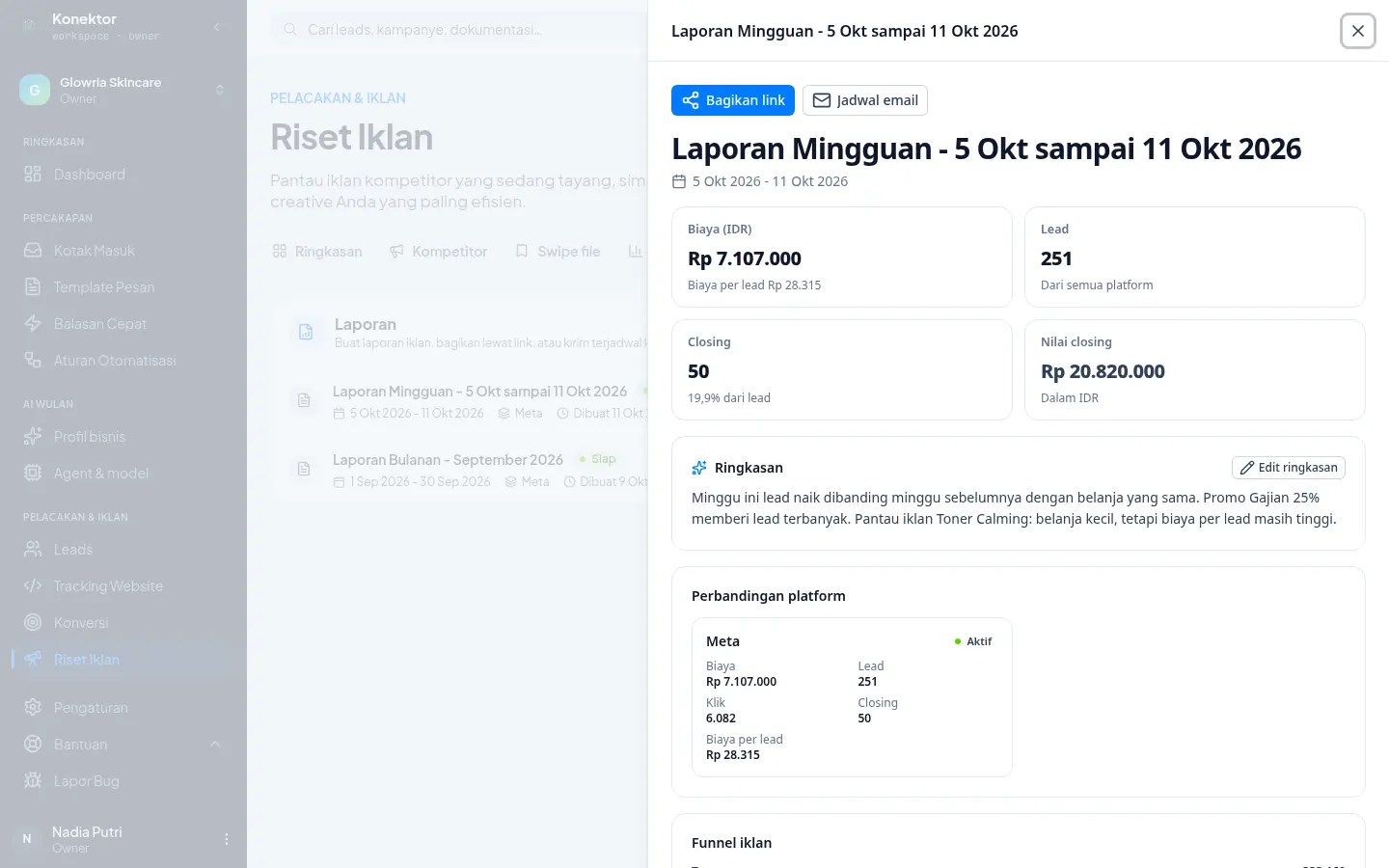Click the Meta platform card title
This screenshot has width=1389, height=868.
click(722, 641)
